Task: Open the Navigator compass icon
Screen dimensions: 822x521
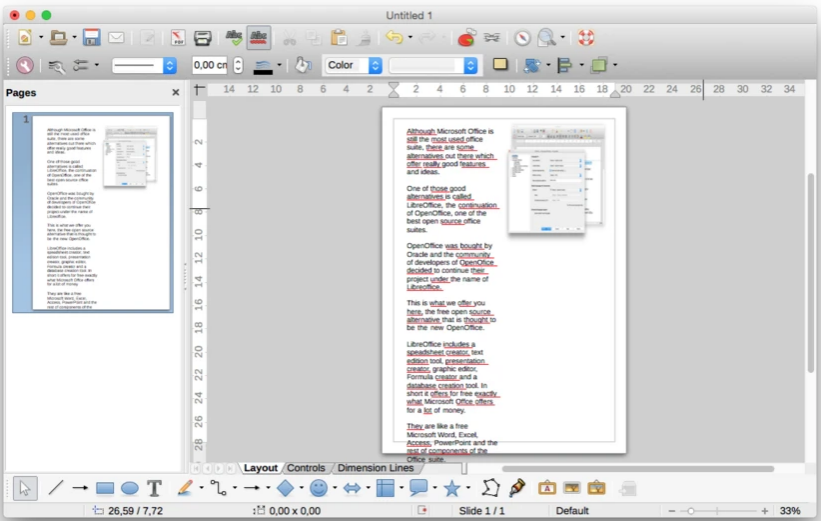Action: point(522,38)
